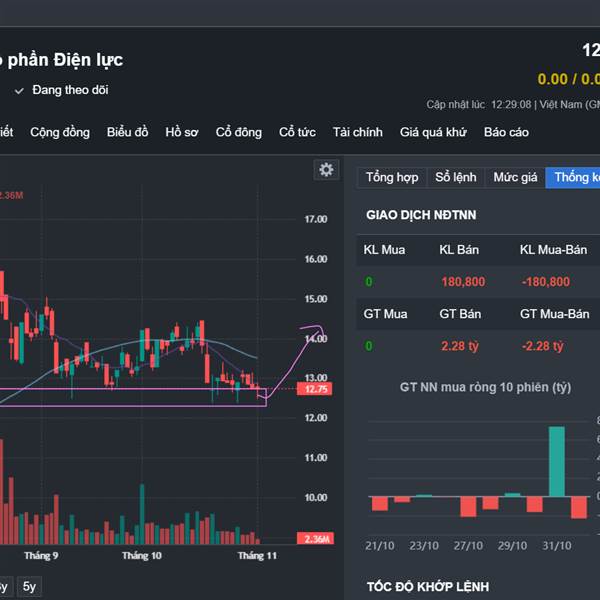Select the Mức giá tab
Viewport: 600px width, 600px height.
tap(515, 177)
